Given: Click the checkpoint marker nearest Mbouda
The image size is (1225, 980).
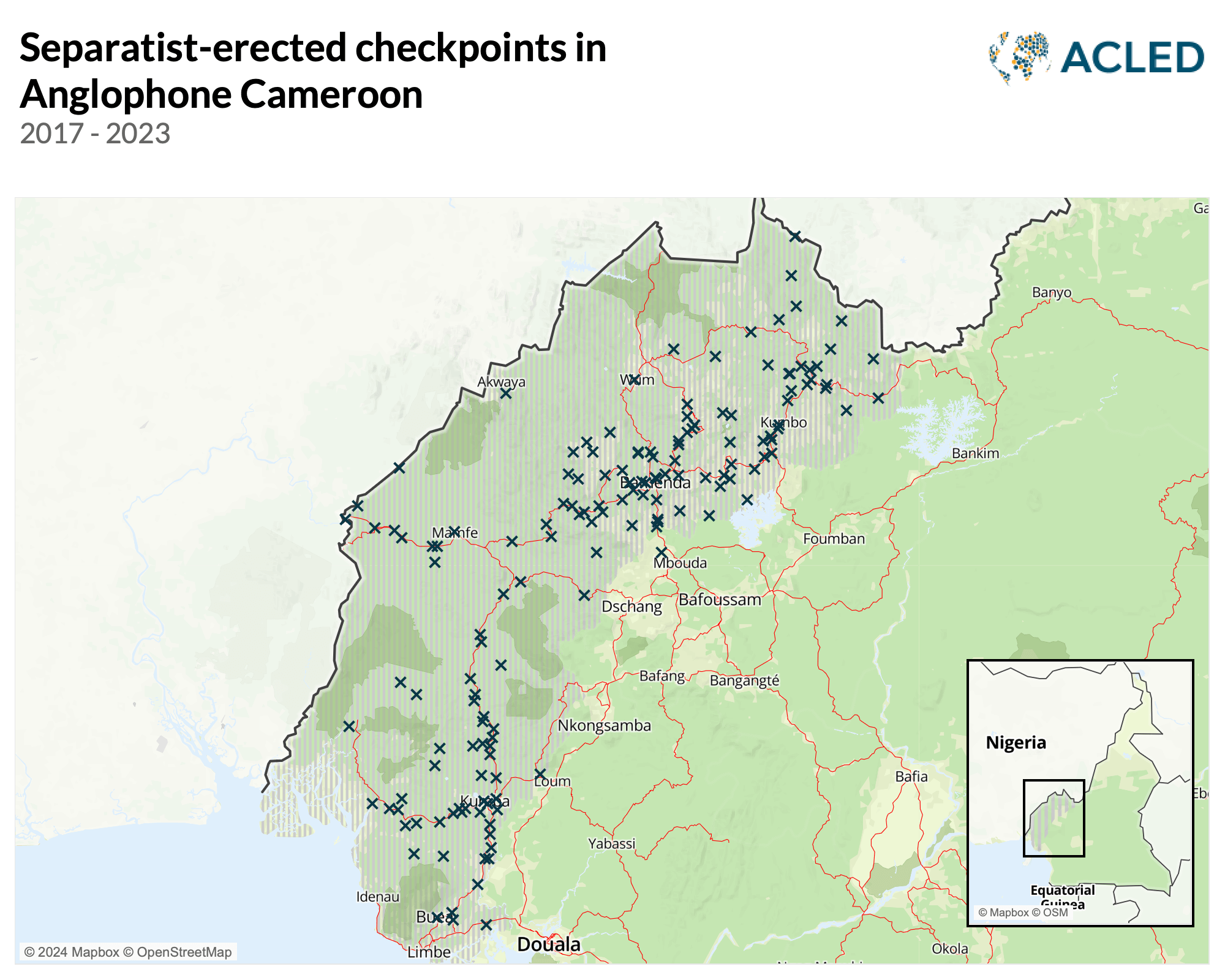Looking at the screenshot, I should click(x=661, y=552).
